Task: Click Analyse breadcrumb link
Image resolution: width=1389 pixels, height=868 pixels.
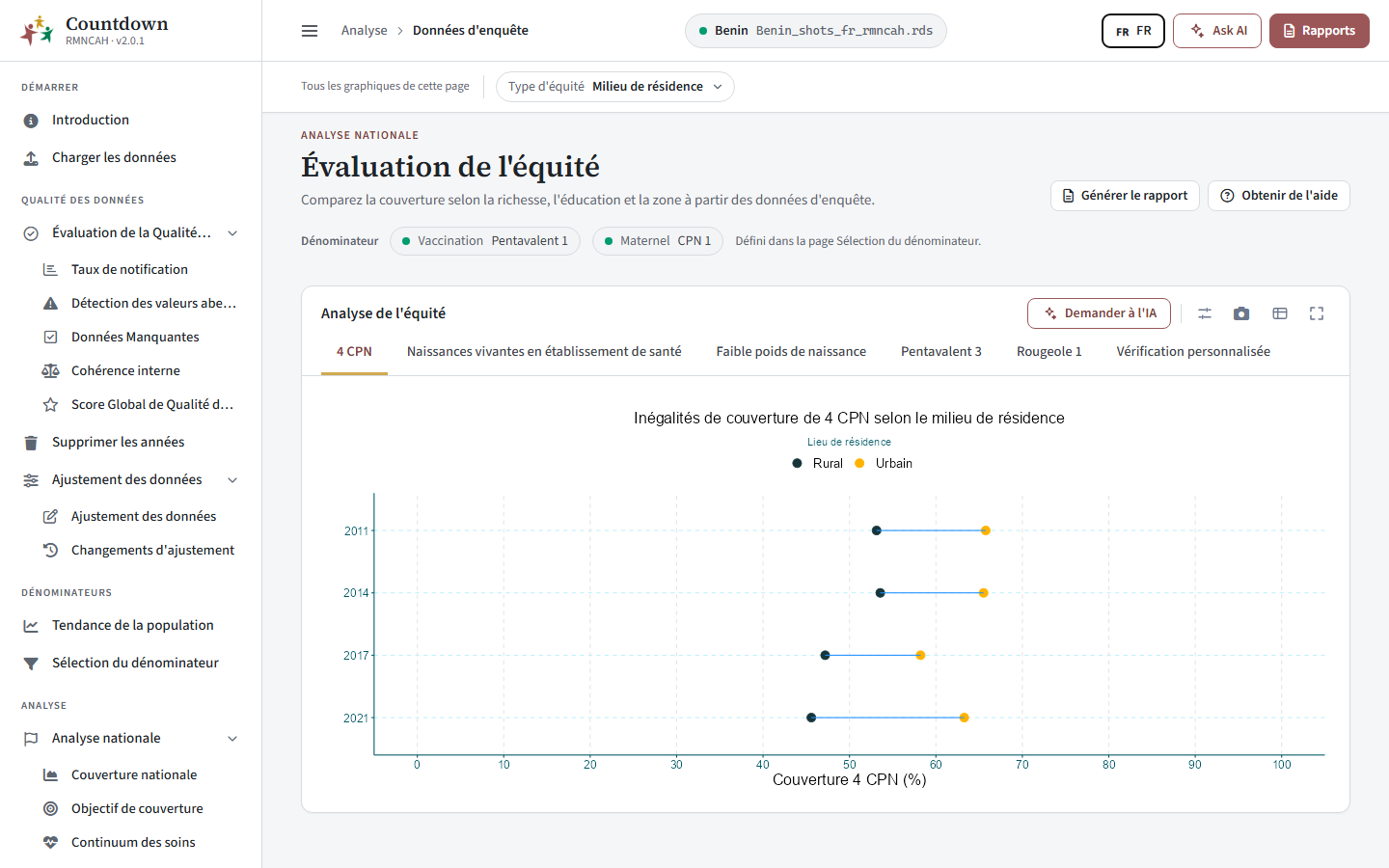Action: [x=364, y=31]
